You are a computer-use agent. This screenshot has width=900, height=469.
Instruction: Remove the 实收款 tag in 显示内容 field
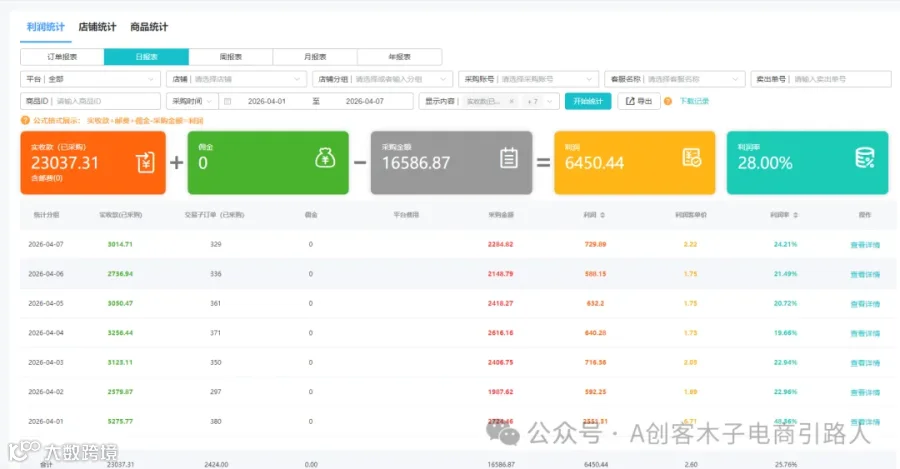click(x=511, y=101)
